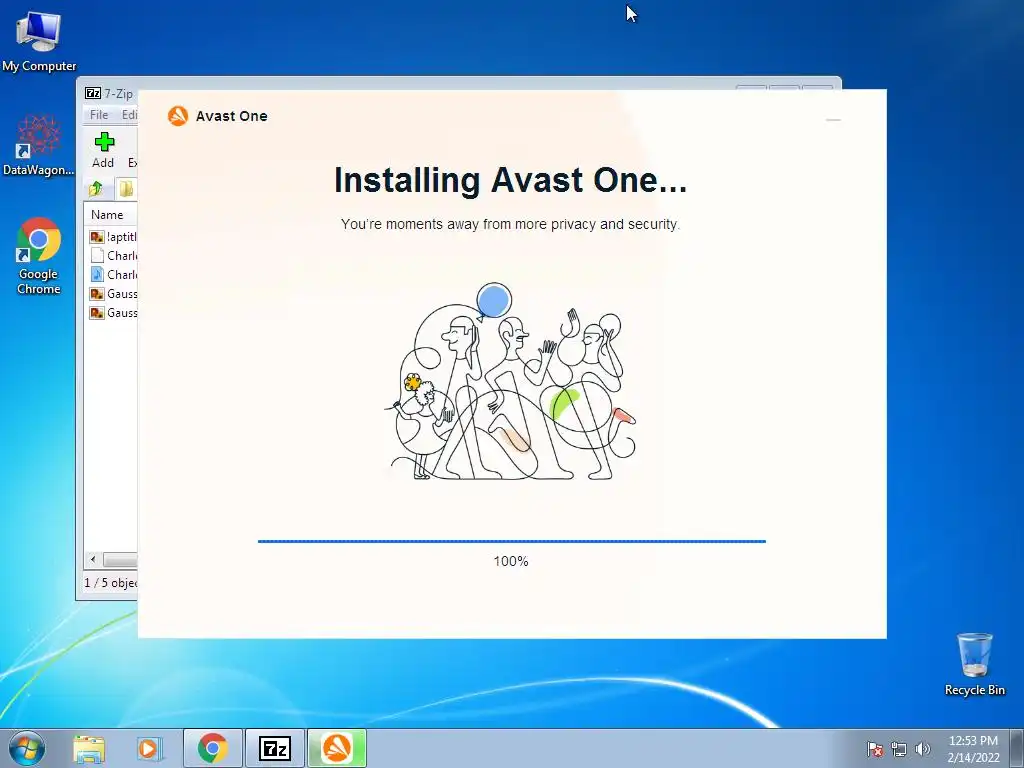Image resolution: width=1024 pixels, height=768 pixels.
Task: Open DataWagon desktop shortcut
Action: 39,145
